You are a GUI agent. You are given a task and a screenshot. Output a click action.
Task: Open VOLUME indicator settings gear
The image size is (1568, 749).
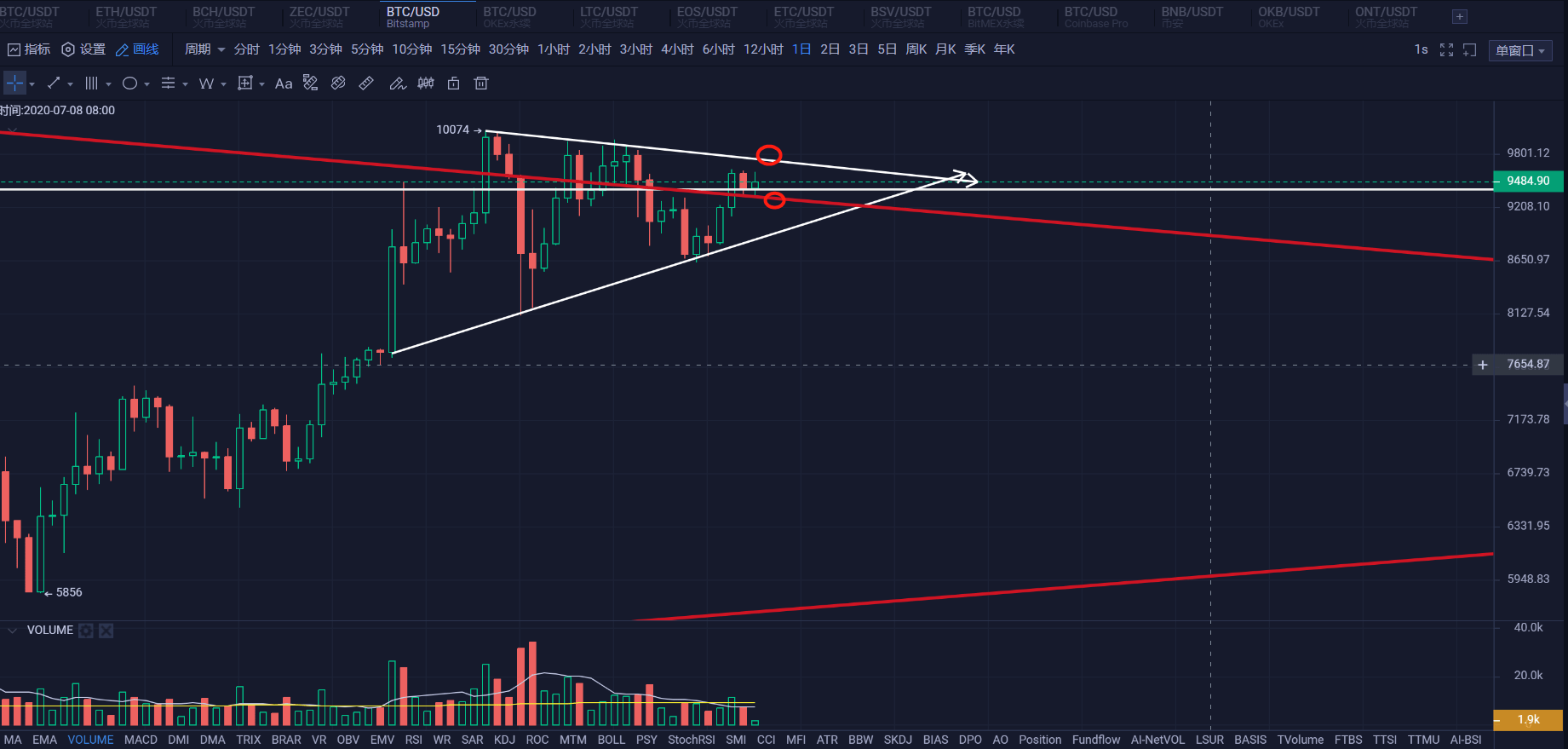click(86, 631)
